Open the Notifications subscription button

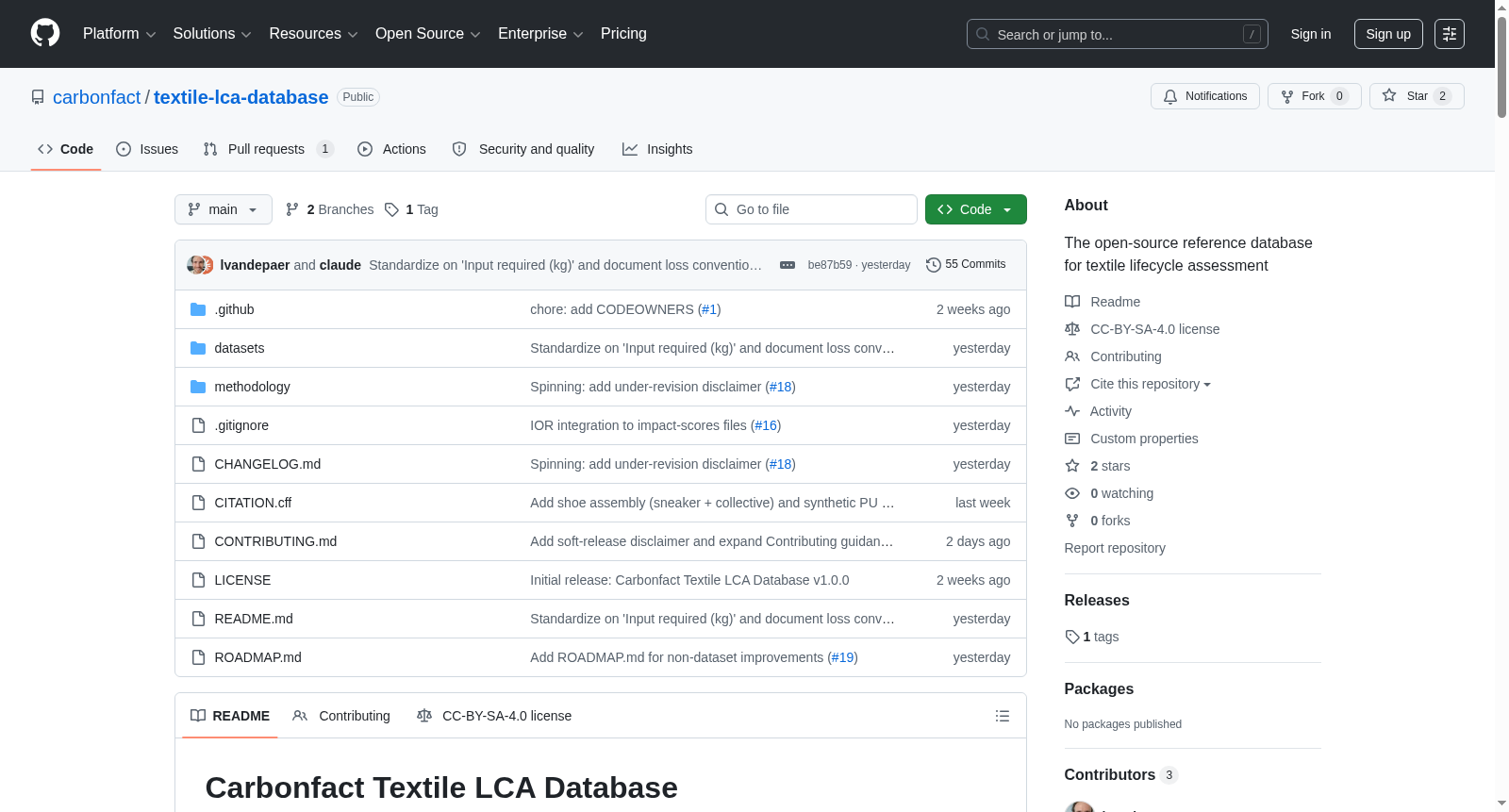1204,96
